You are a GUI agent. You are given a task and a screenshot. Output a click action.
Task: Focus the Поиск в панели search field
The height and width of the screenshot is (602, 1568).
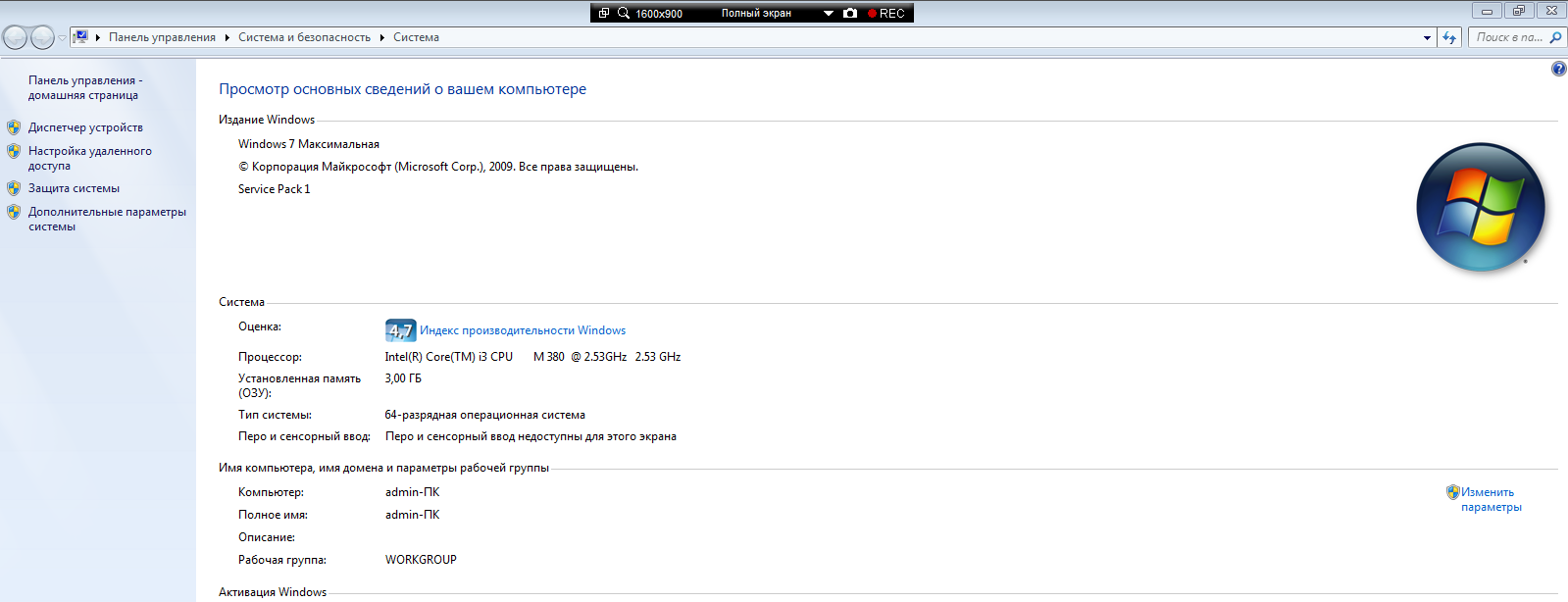(x=1508, y=37)
